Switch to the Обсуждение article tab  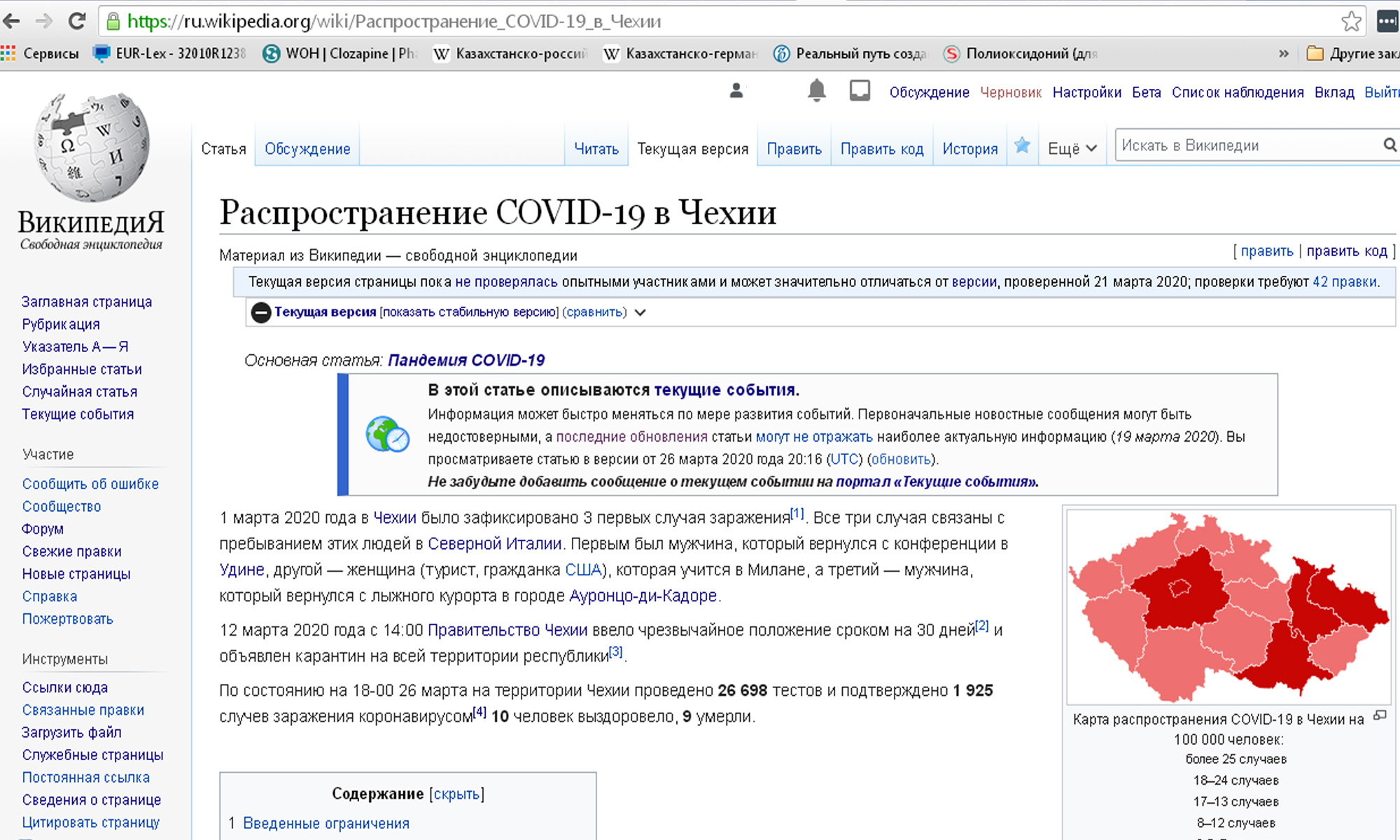[x=307, y=148]
